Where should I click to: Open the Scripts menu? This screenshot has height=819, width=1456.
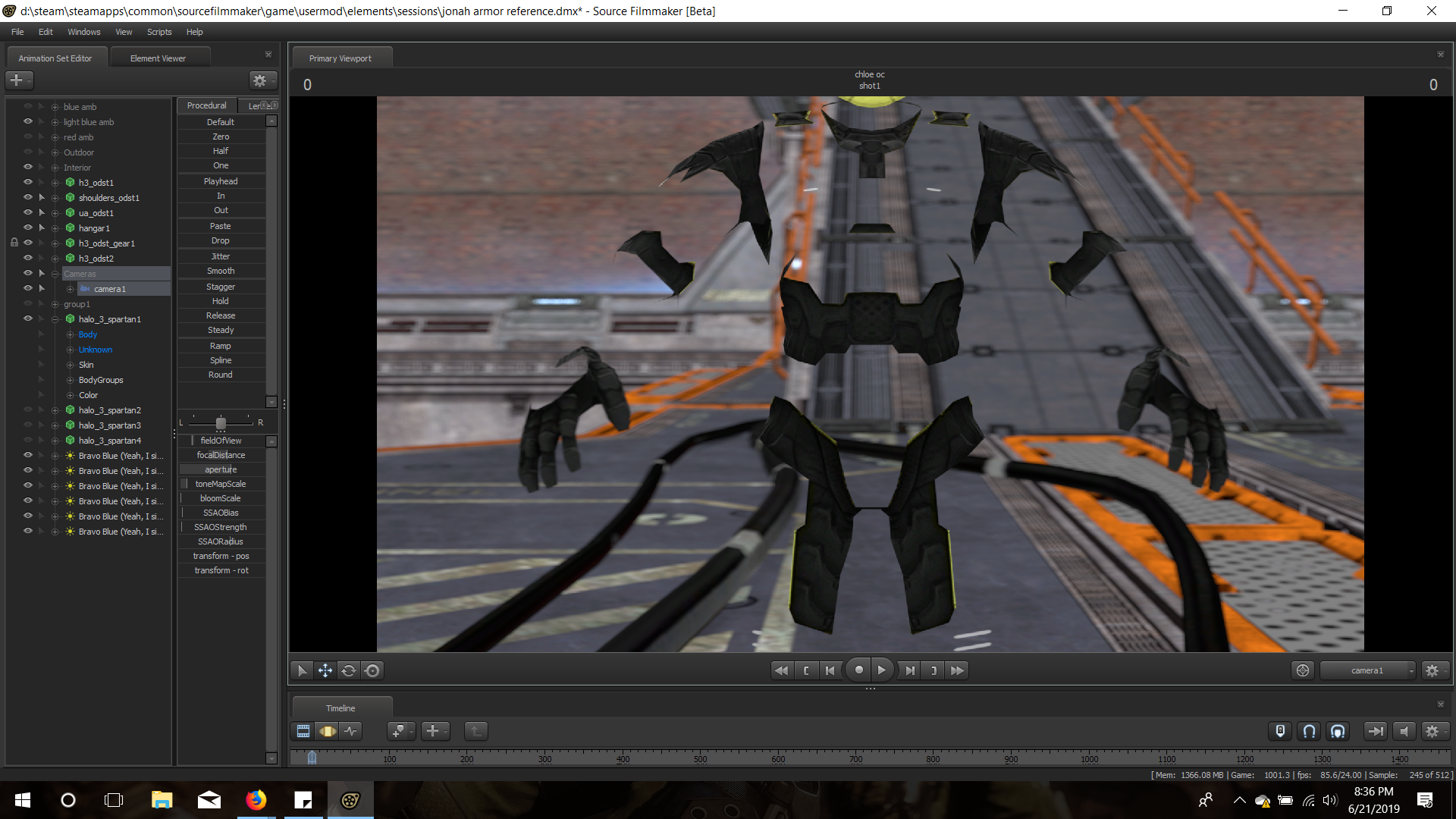pyautogui.click(x=159, y=32)
